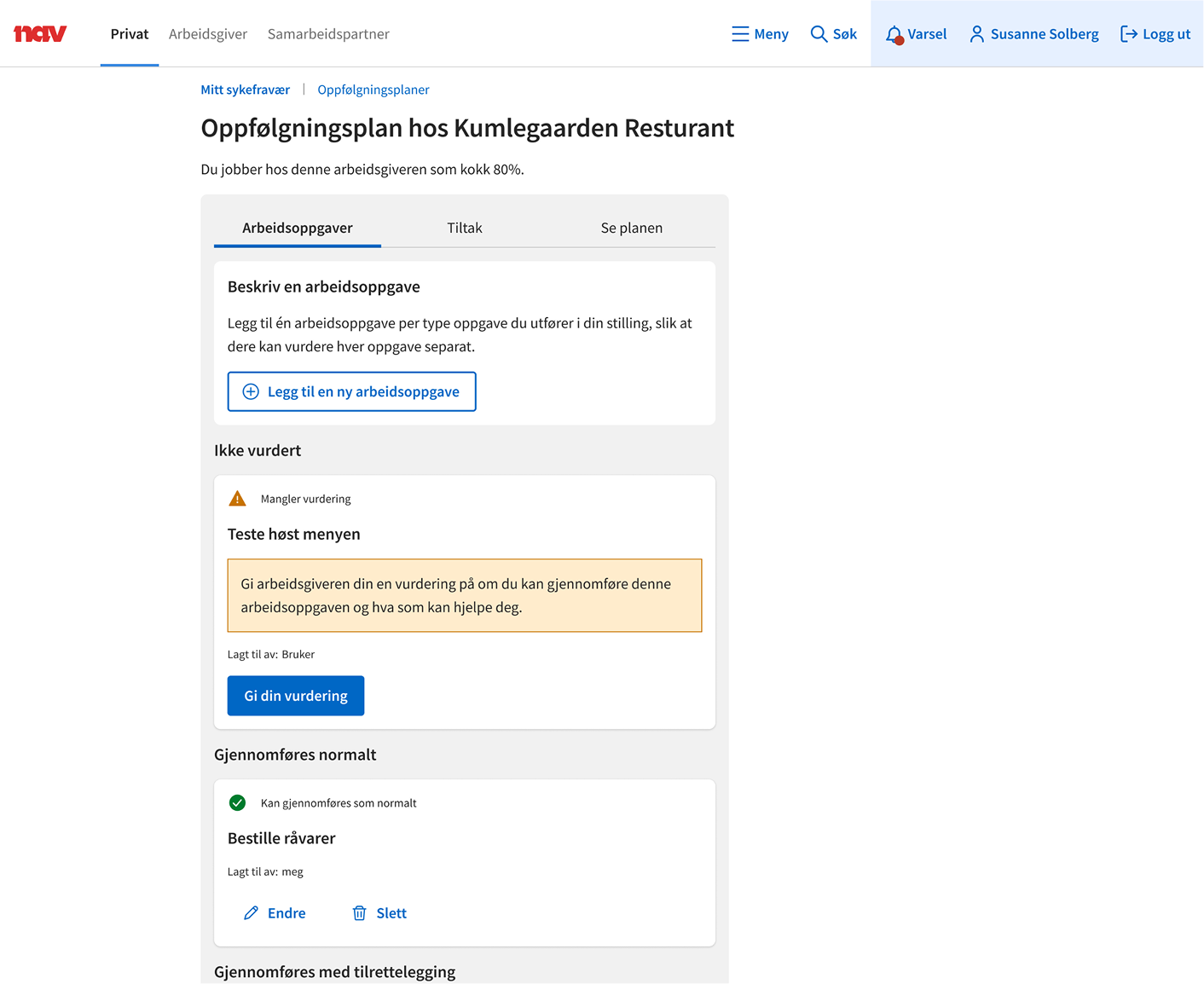Open the hamburger Meny icon
This screenshot has width=1204, height=984.
740,34
